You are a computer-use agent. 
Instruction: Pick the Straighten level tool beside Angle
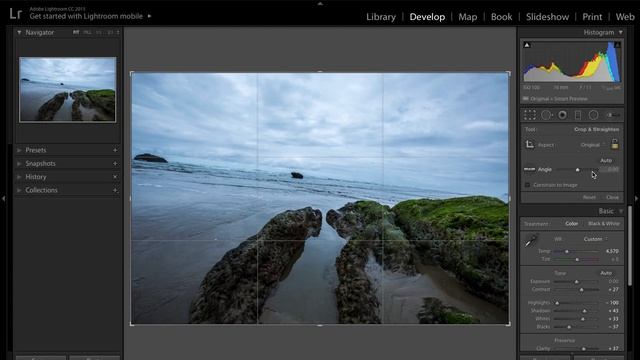[x=529, y=169]
